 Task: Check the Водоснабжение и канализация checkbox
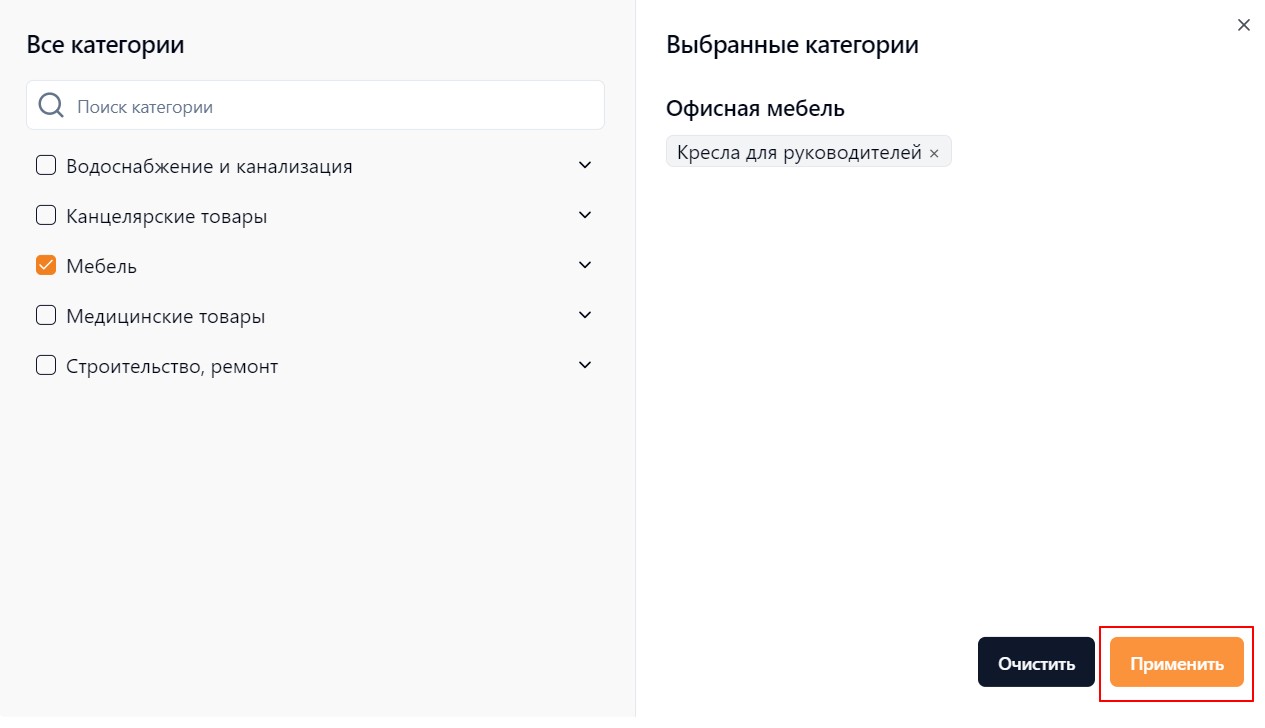[x=46, y=165]
